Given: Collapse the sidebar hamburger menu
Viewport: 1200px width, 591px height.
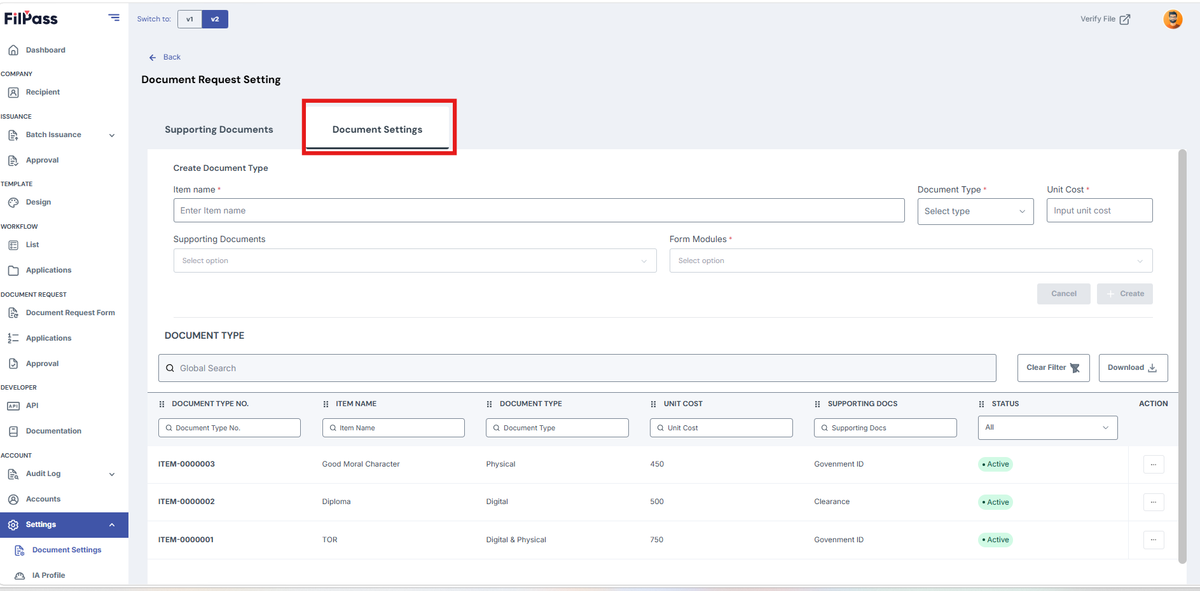Looking at the screenshot, I should (114, 18).
